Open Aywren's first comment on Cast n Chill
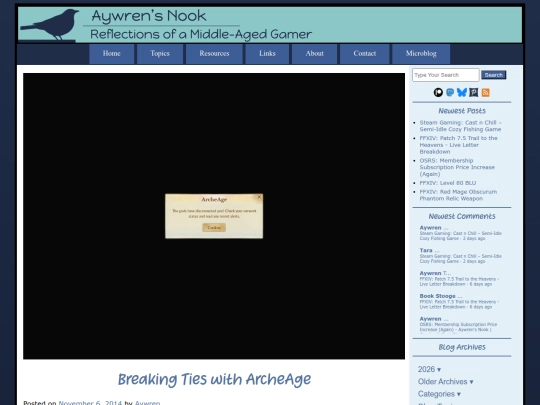Viewport: 540px width, 405px height. point(460,233)
